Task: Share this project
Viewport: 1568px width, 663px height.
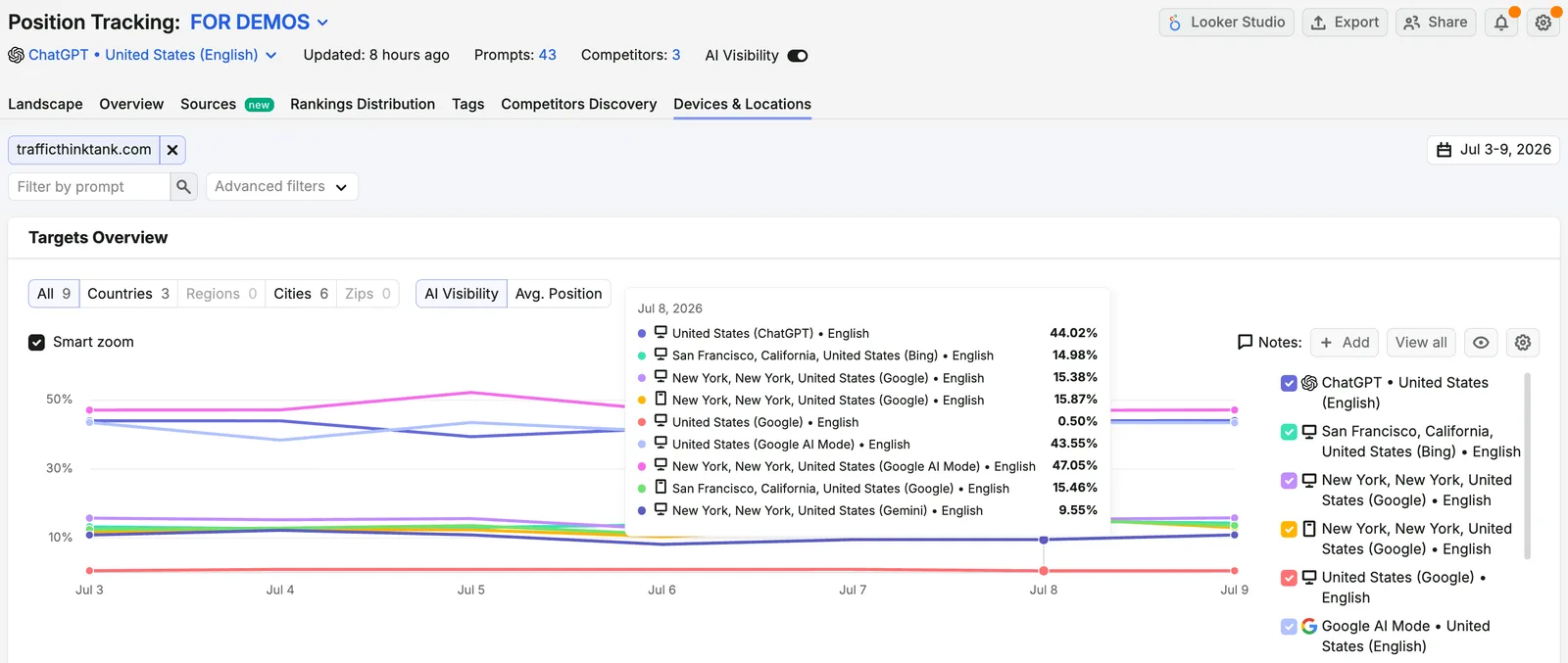Action: click(1436, 23)
